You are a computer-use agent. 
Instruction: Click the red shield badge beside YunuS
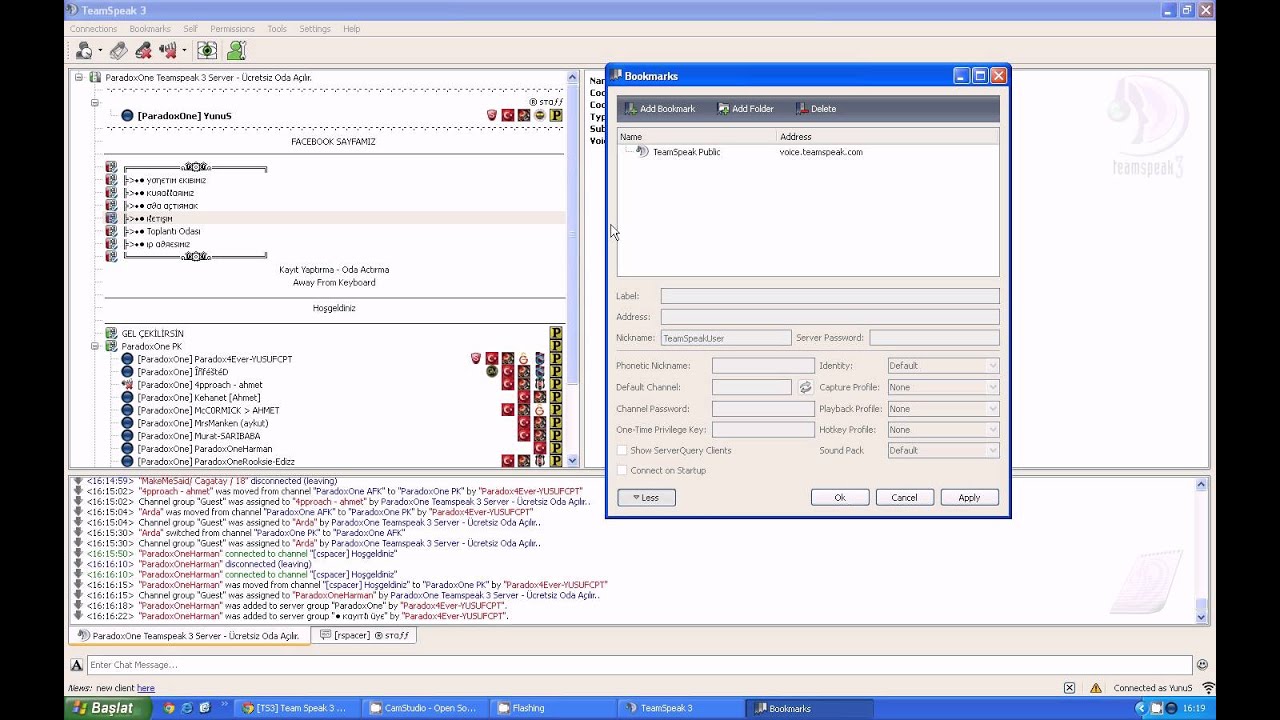point(492,116)
